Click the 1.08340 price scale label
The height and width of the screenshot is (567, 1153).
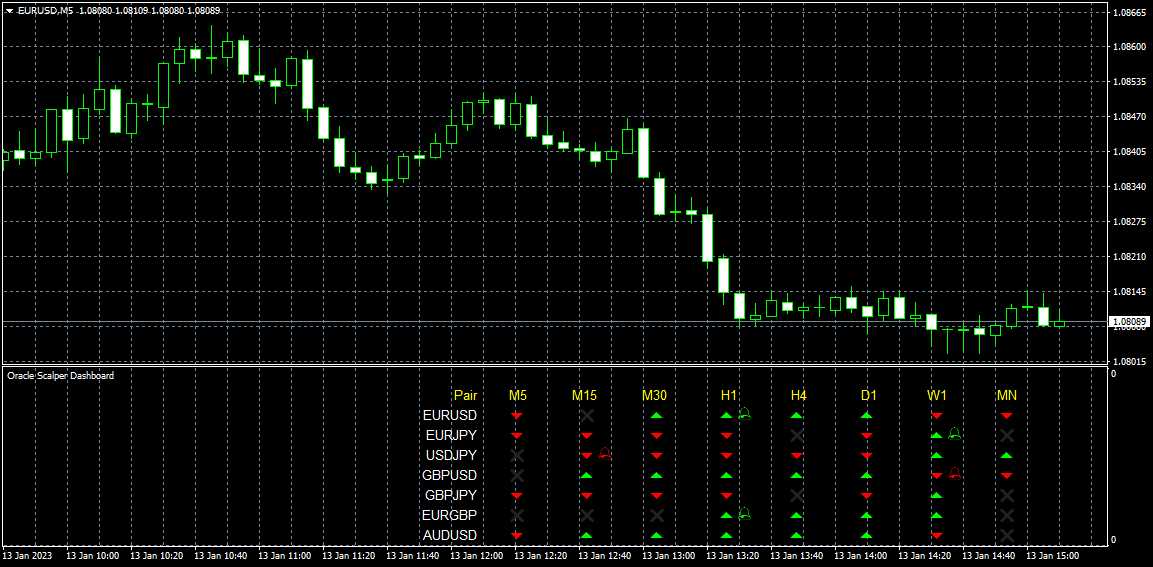coord(1129,187)
